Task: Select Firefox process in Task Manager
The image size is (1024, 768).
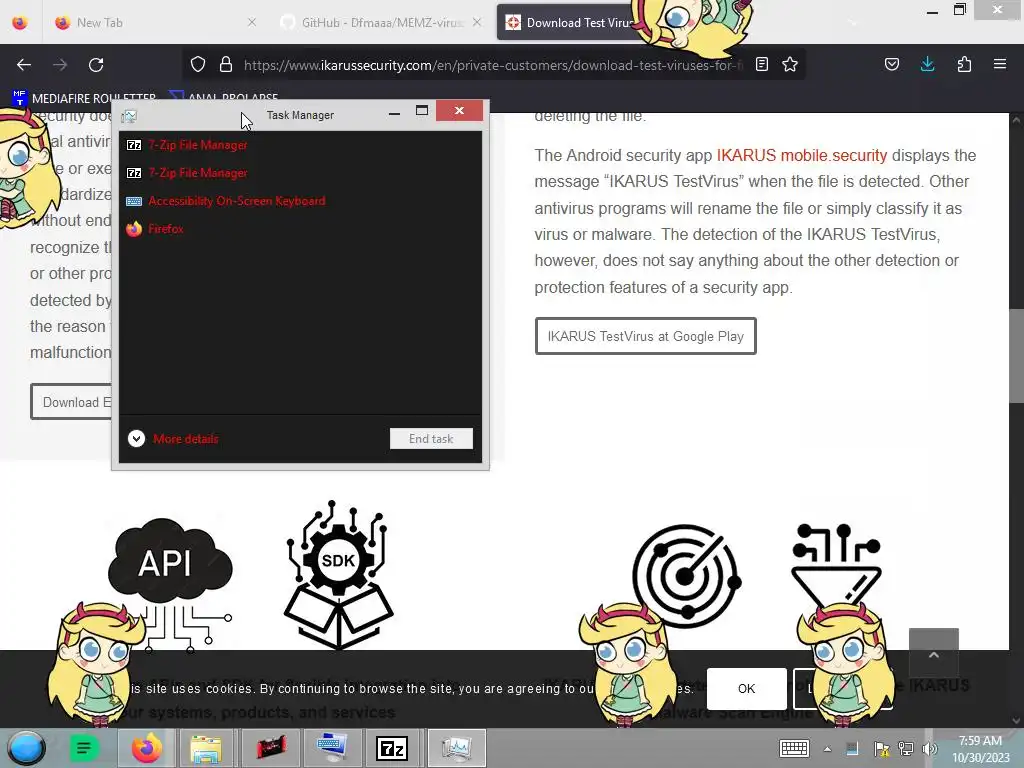Action: pos(300,229)
